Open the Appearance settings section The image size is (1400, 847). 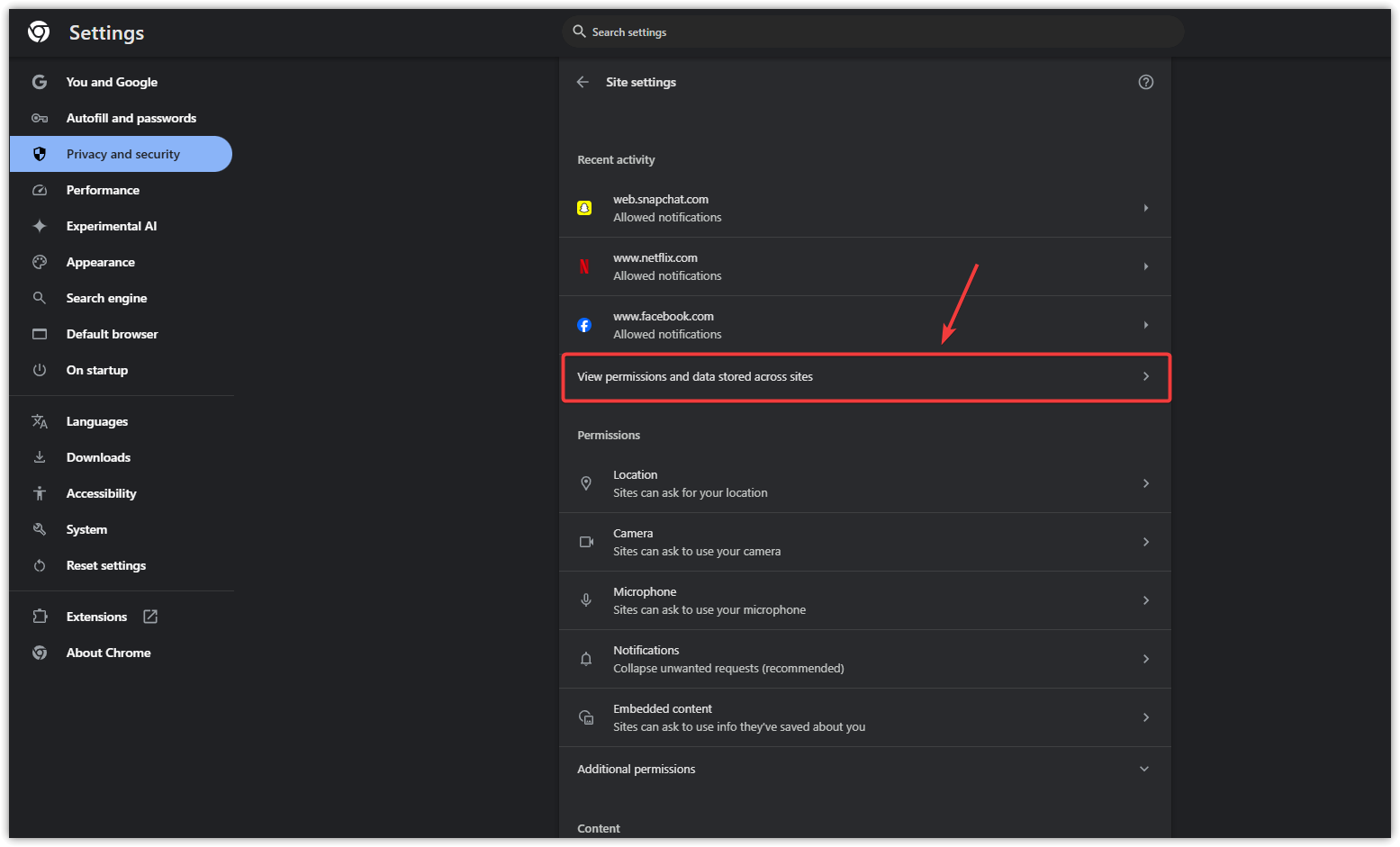tap(100, 262)
